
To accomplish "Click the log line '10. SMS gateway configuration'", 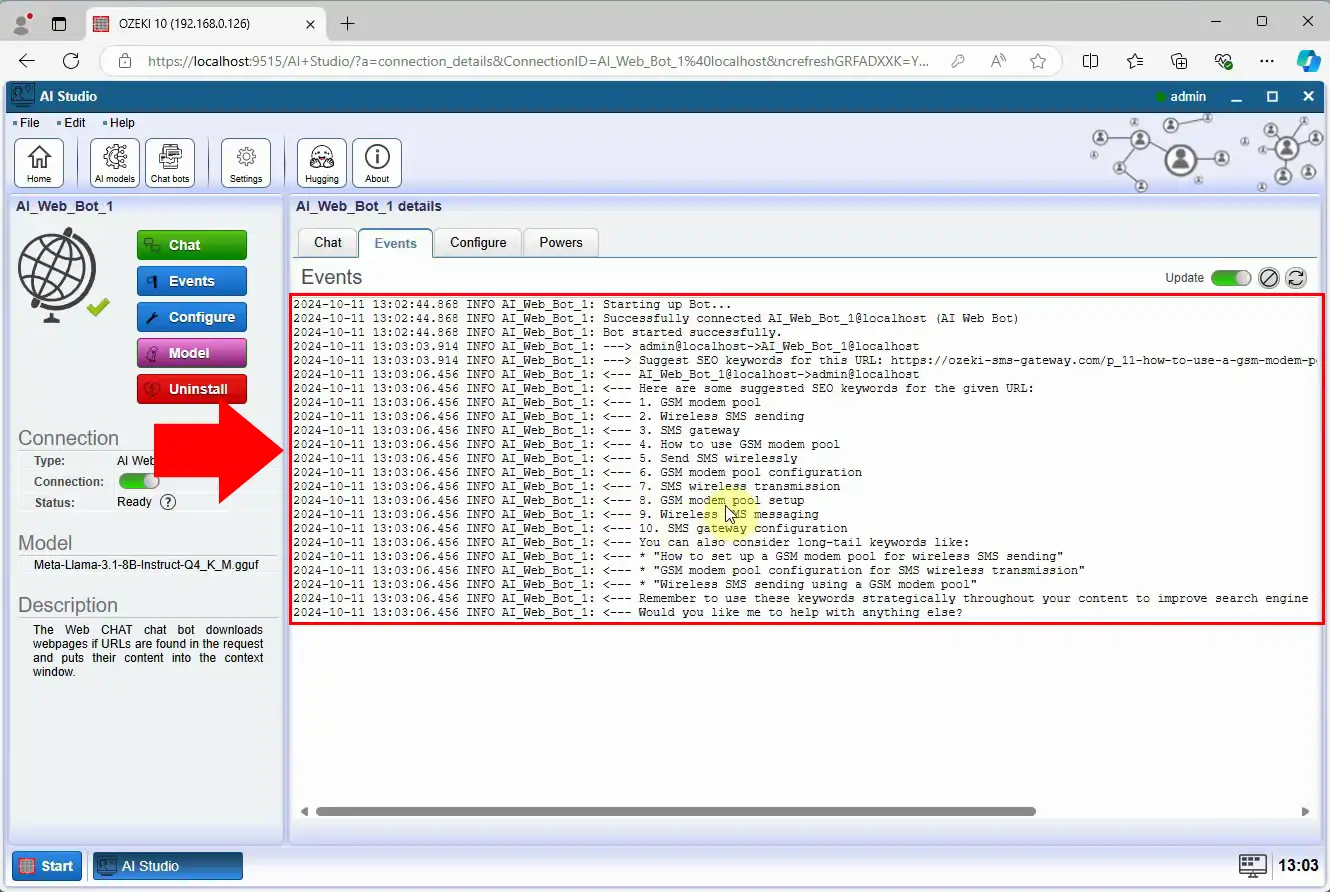I will pos(570,528).
